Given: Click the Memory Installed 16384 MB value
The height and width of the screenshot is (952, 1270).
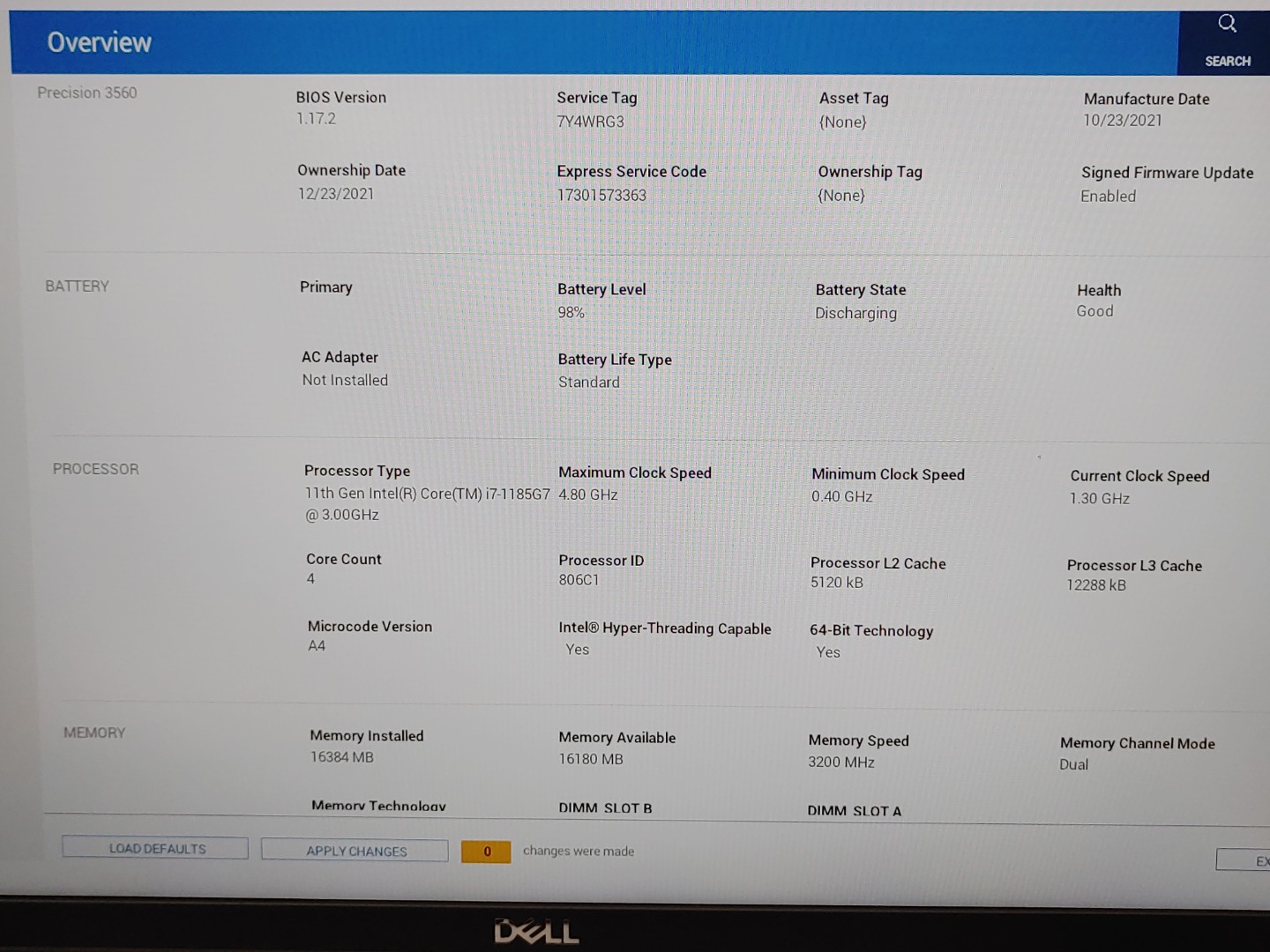Looking at the screenshot, I should 341,757.
